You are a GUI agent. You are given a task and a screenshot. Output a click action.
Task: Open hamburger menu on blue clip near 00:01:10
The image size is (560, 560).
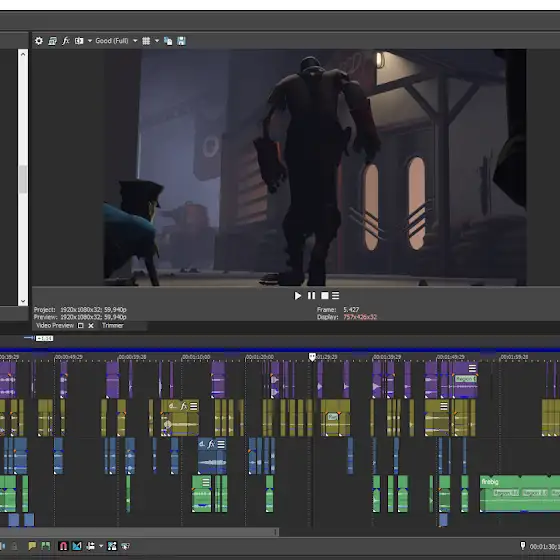coord(221,444)
